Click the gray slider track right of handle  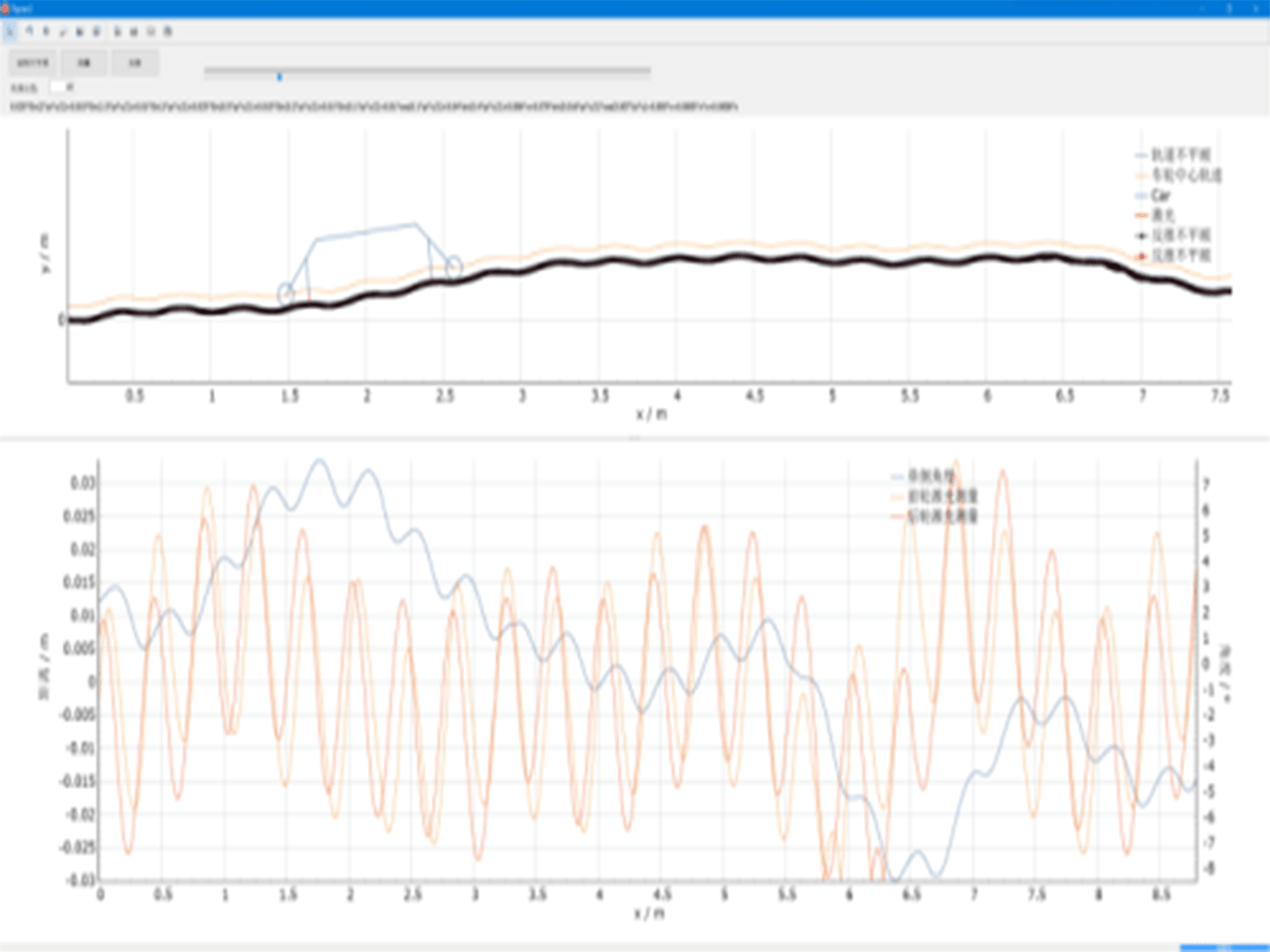(466, 71)
